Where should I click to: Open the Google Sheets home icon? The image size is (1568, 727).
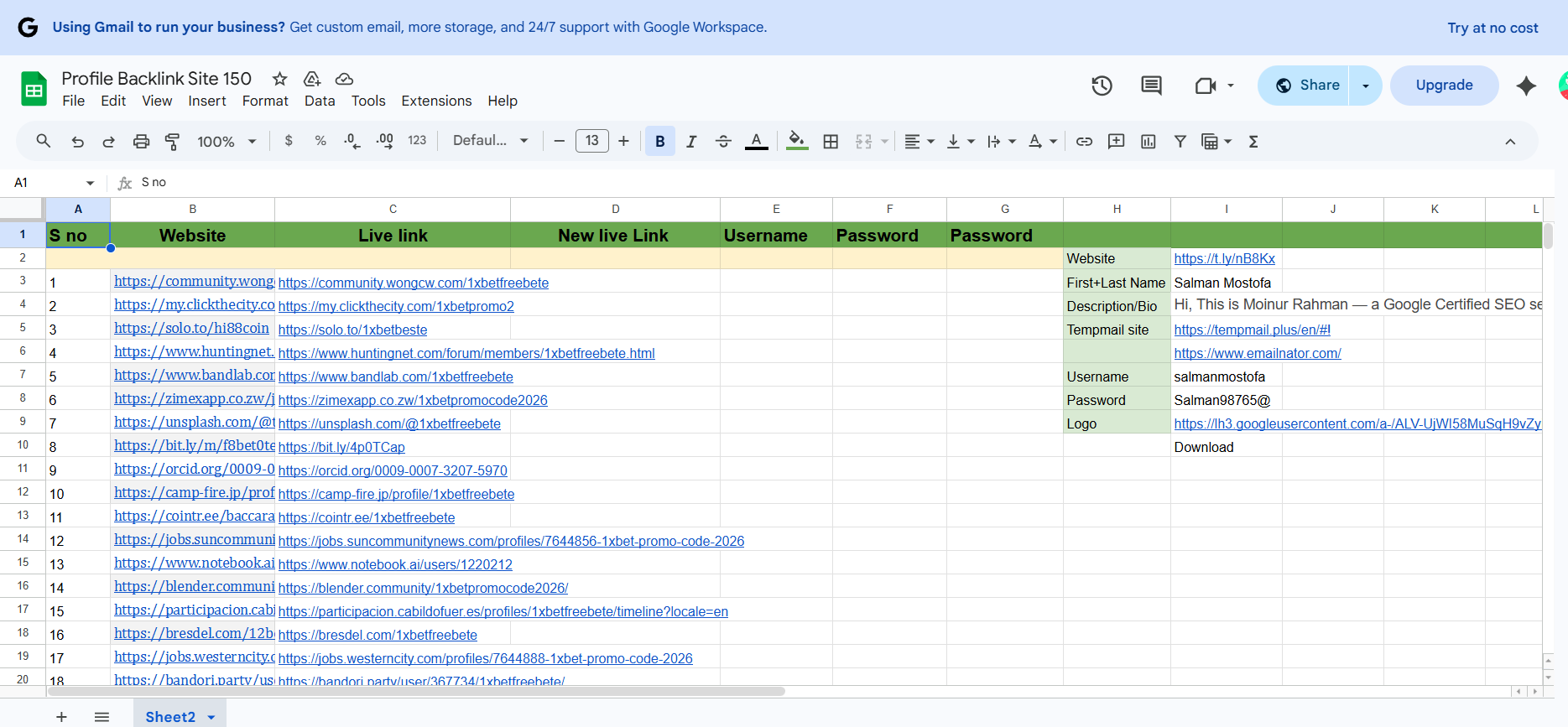point(34,89)
